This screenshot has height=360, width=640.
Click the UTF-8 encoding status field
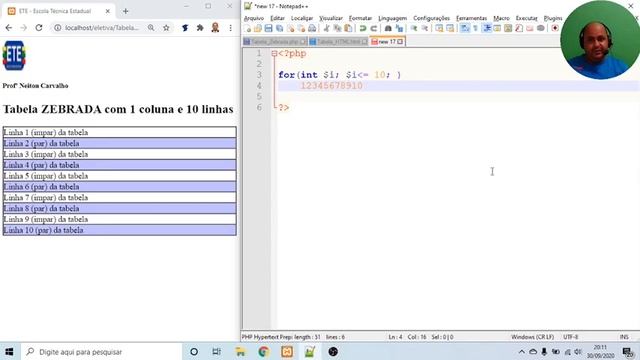pos(571,337)
